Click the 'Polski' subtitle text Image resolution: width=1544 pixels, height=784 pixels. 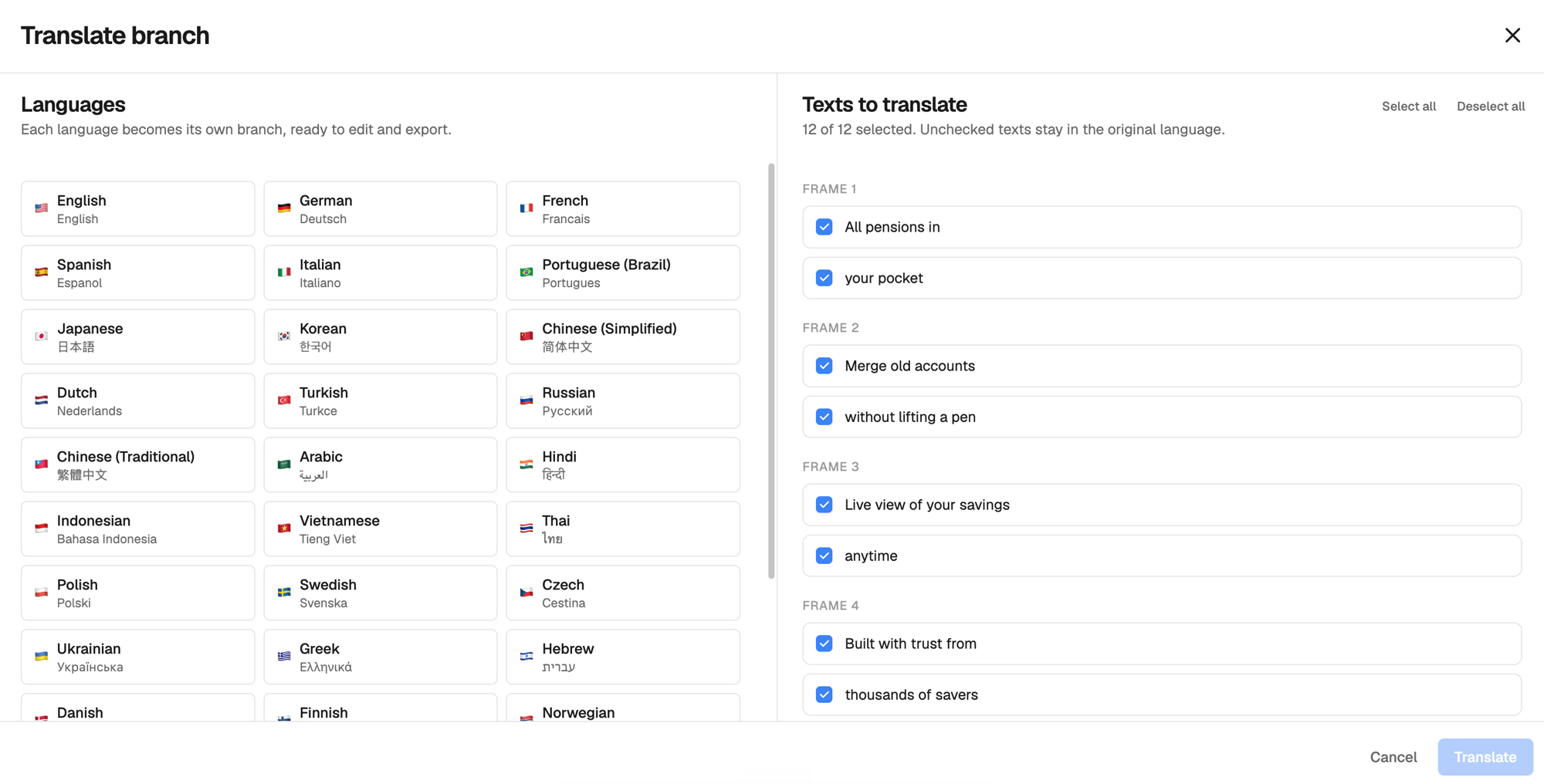coord(74,603)
